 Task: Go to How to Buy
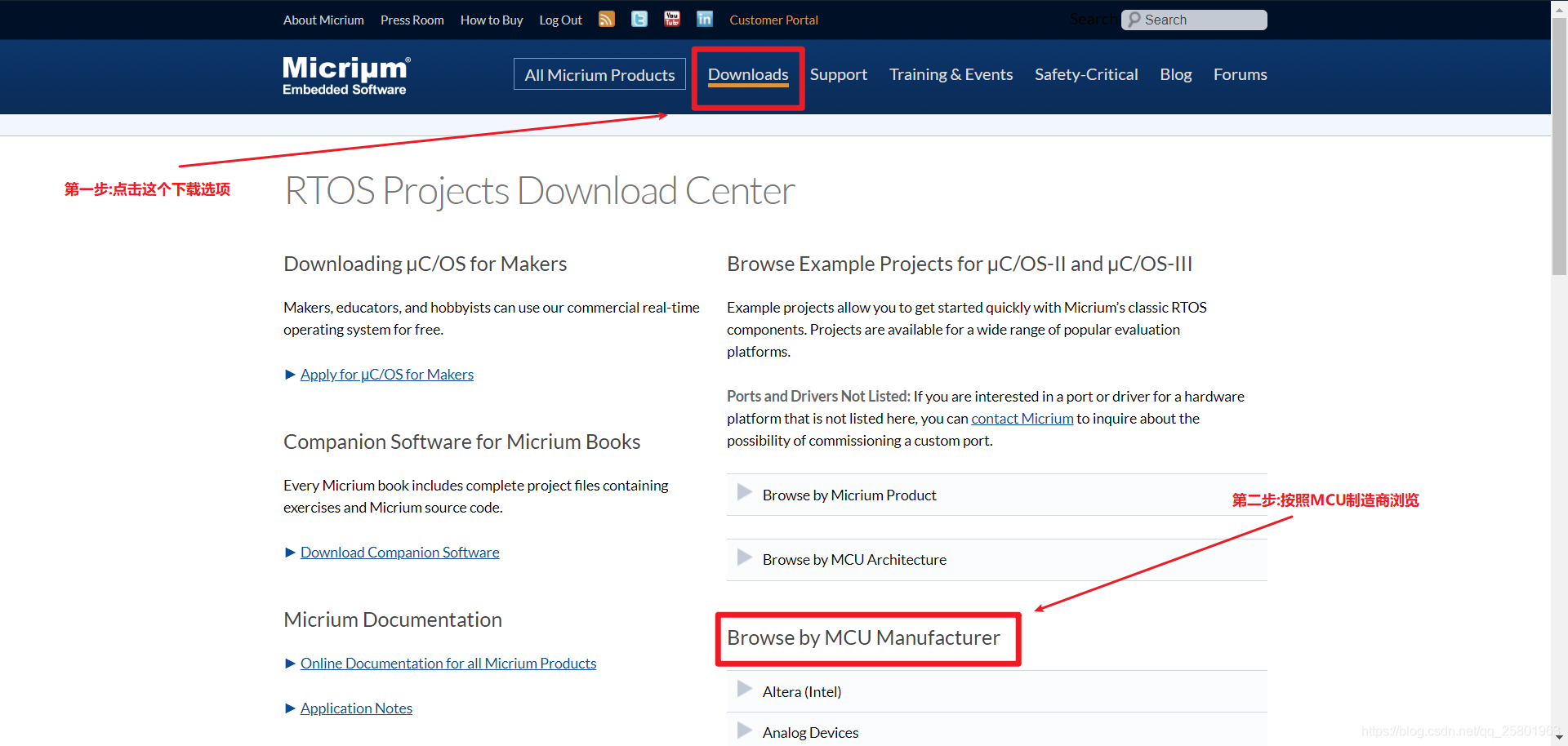(x=492, y=20)
